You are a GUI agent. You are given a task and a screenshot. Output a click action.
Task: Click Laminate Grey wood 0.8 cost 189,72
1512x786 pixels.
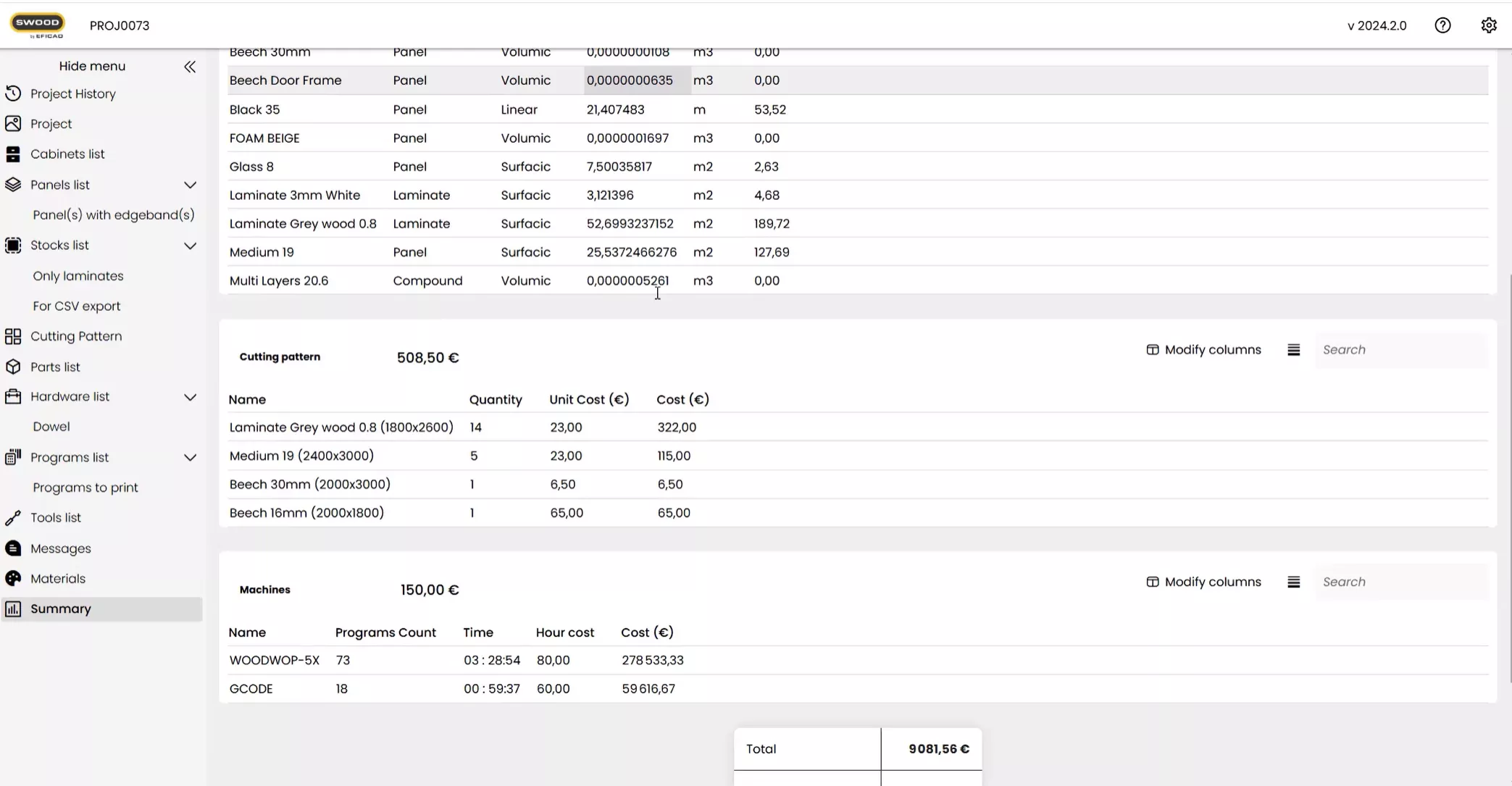772,224
